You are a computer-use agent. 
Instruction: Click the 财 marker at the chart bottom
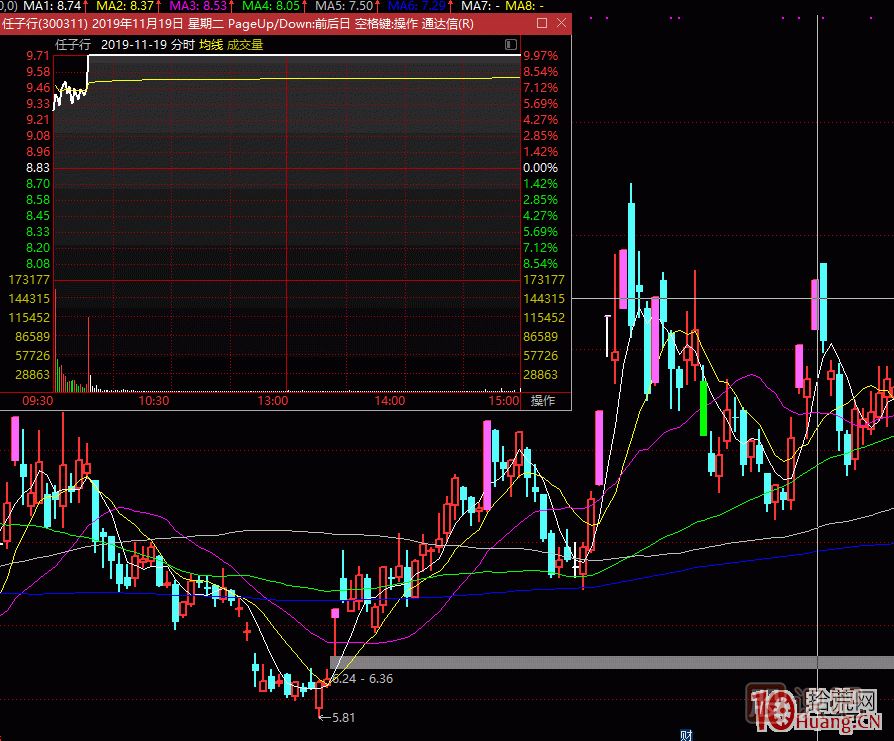pos(686,734)
